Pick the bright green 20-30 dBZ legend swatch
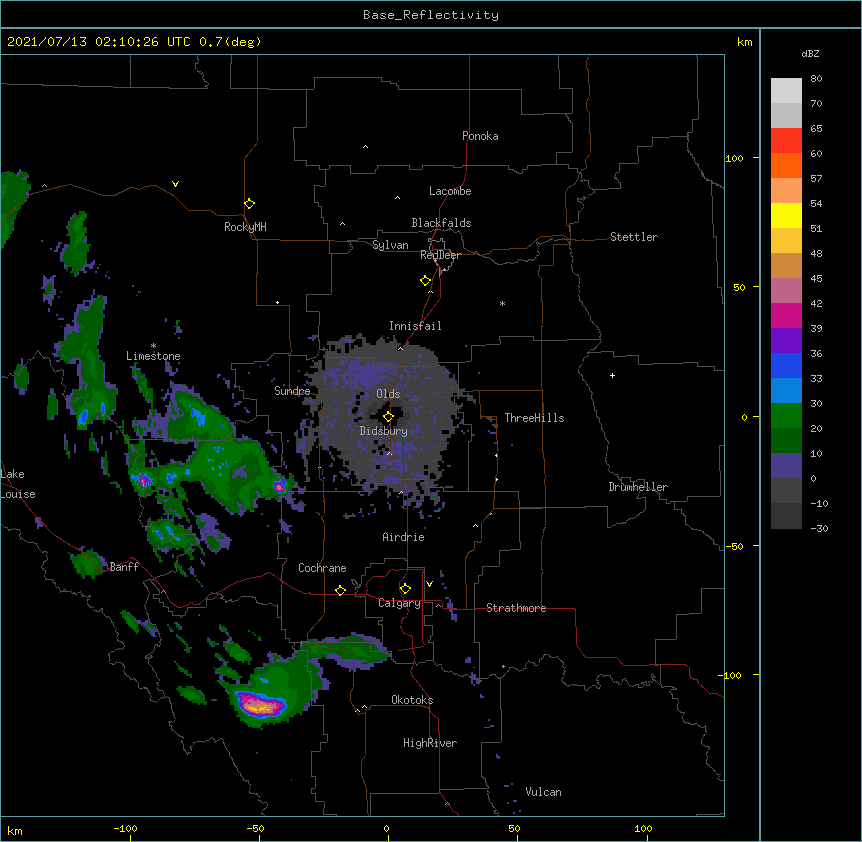 pyautogui.click(x=786, y=416)
